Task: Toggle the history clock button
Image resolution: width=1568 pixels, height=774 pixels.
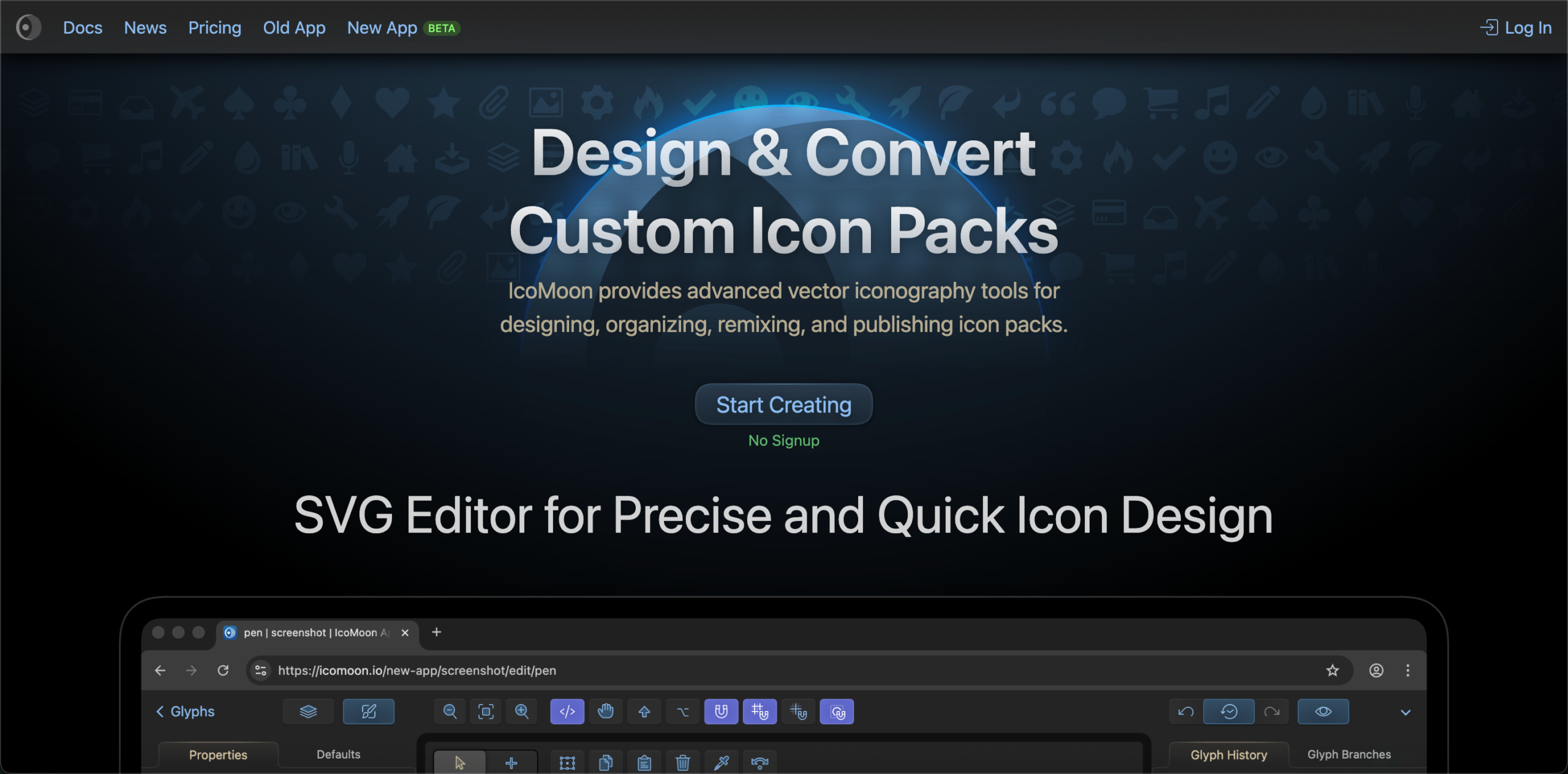Action: pos(1229,711)
